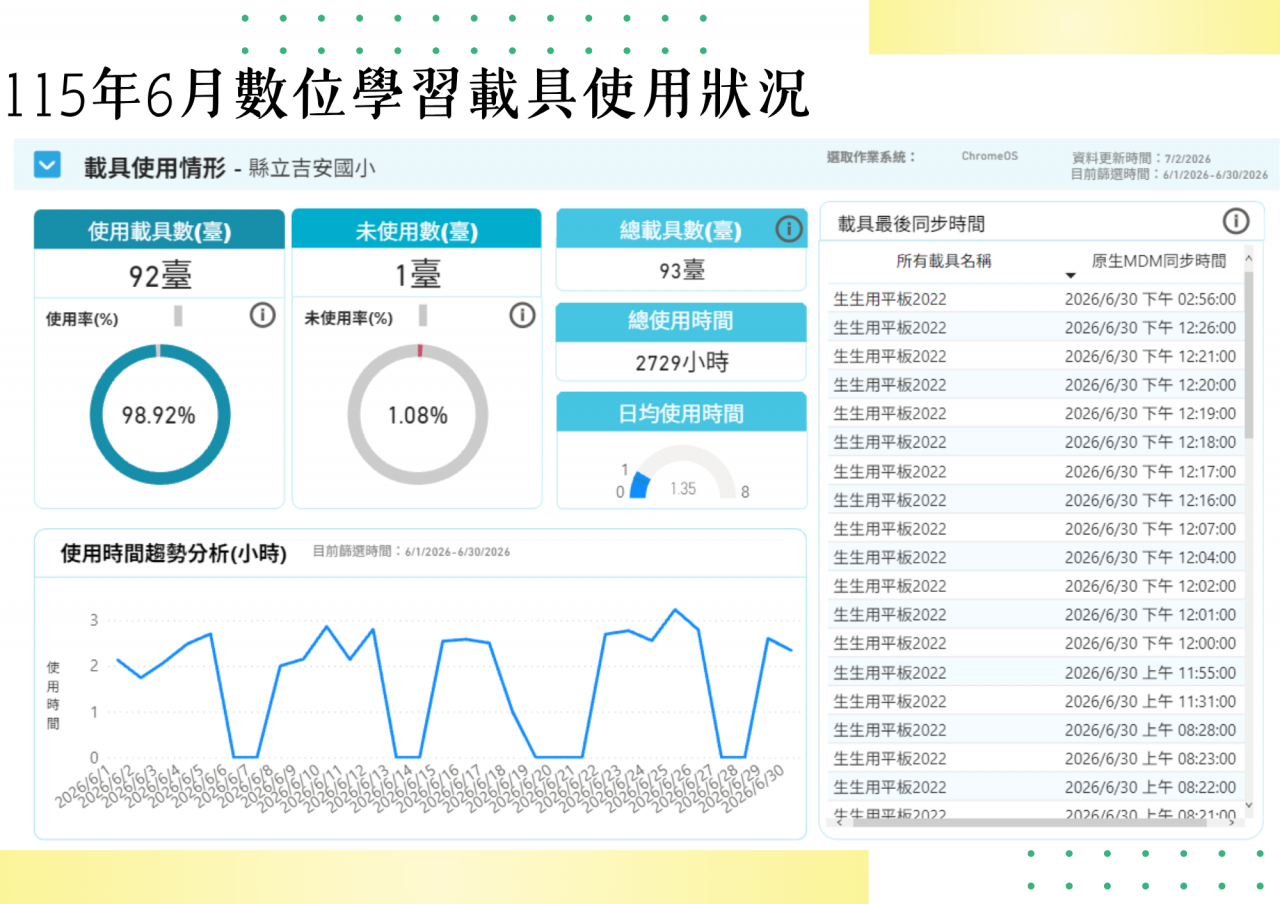Collapse the 載具使用情形 section chevron

pos(47,165)
